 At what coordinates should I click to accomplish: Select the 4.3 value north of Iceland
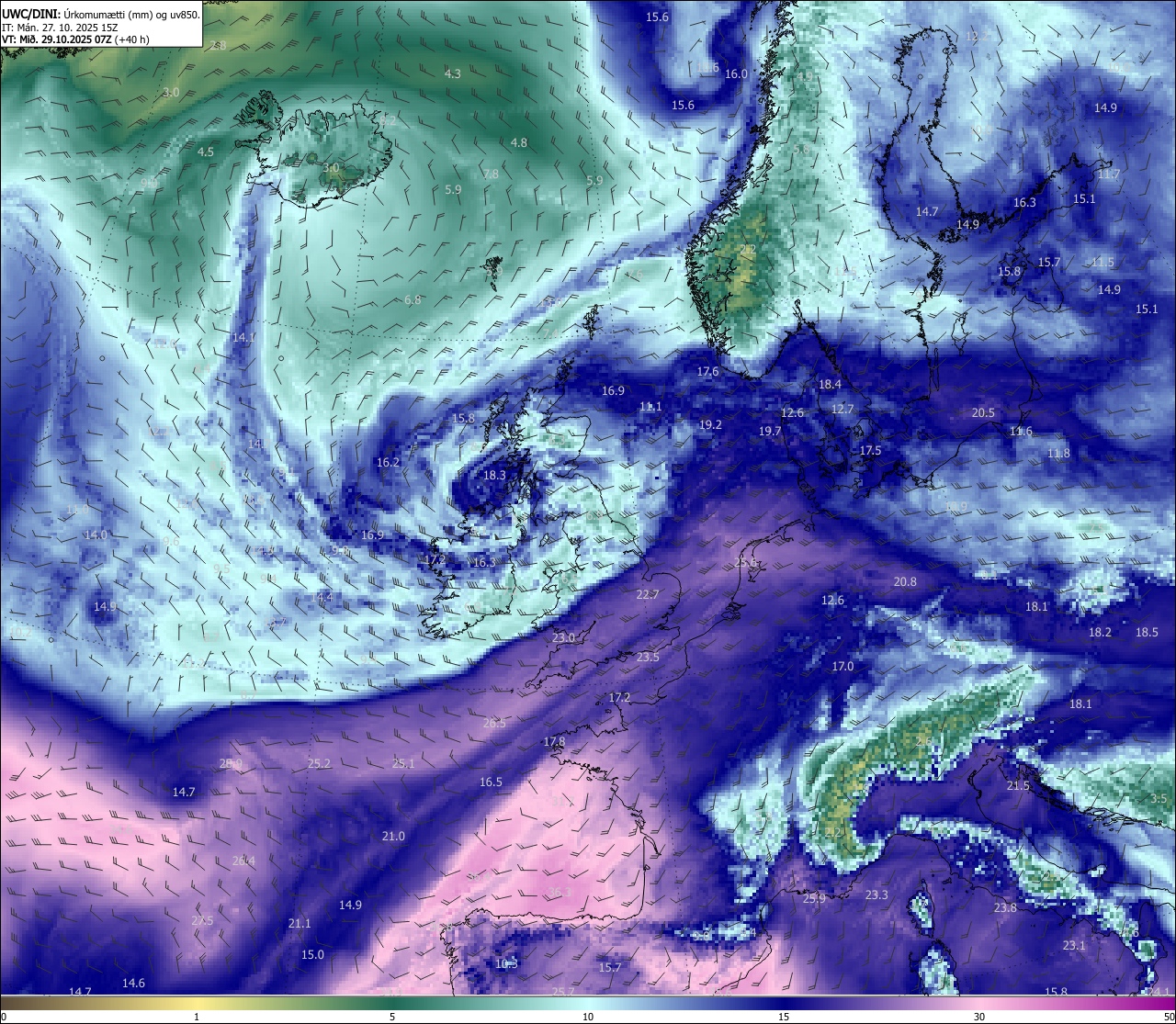[453, 73]
